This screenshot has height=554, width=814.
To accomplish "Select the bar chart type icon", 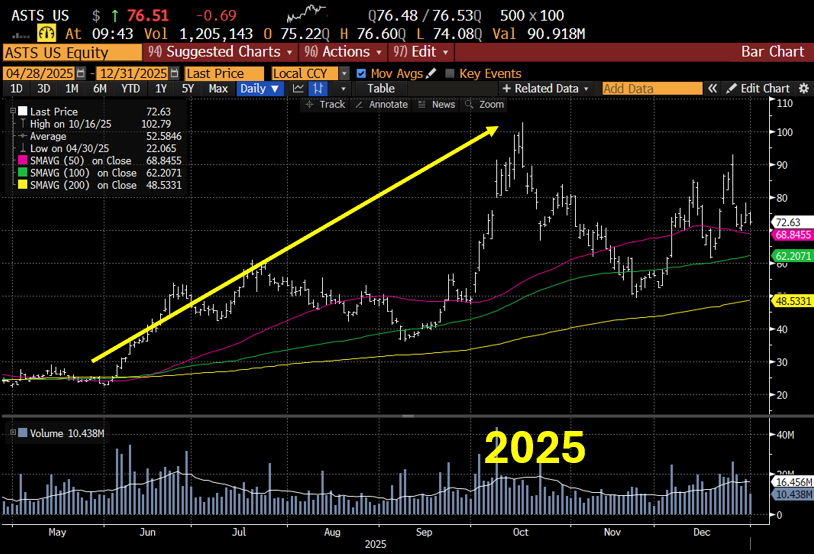I will pos(318,88).
